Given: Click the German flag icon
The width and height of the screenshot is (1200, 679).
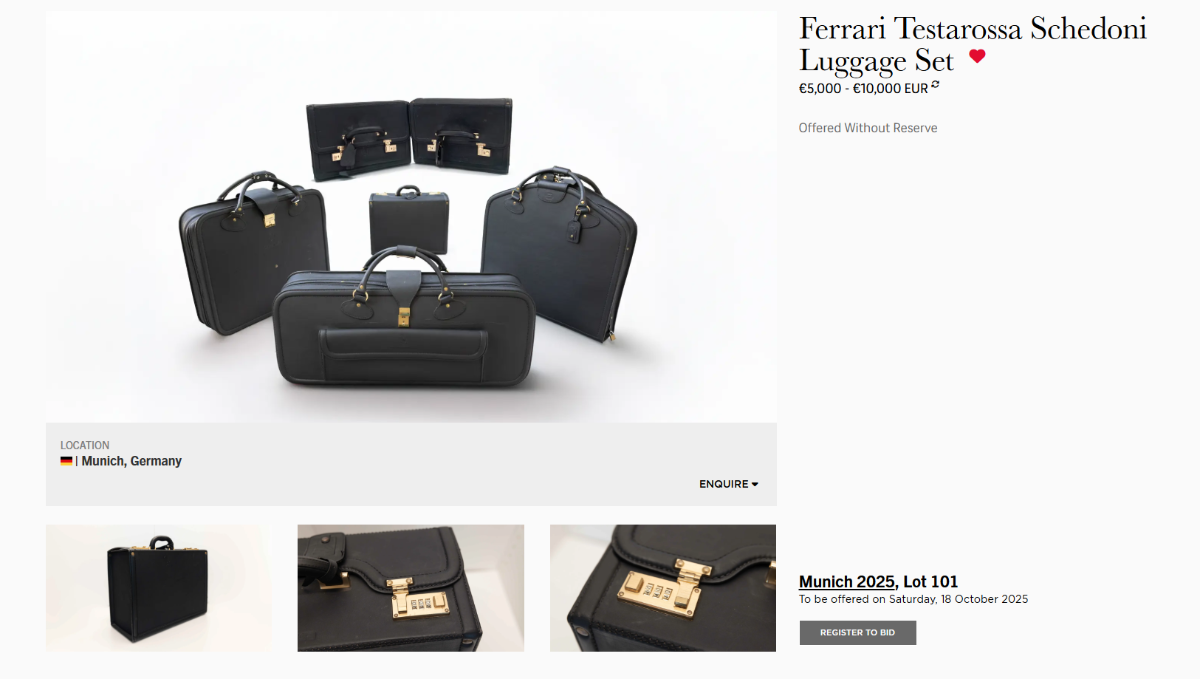Looking at the screenshot, I should tap(66, 461).
